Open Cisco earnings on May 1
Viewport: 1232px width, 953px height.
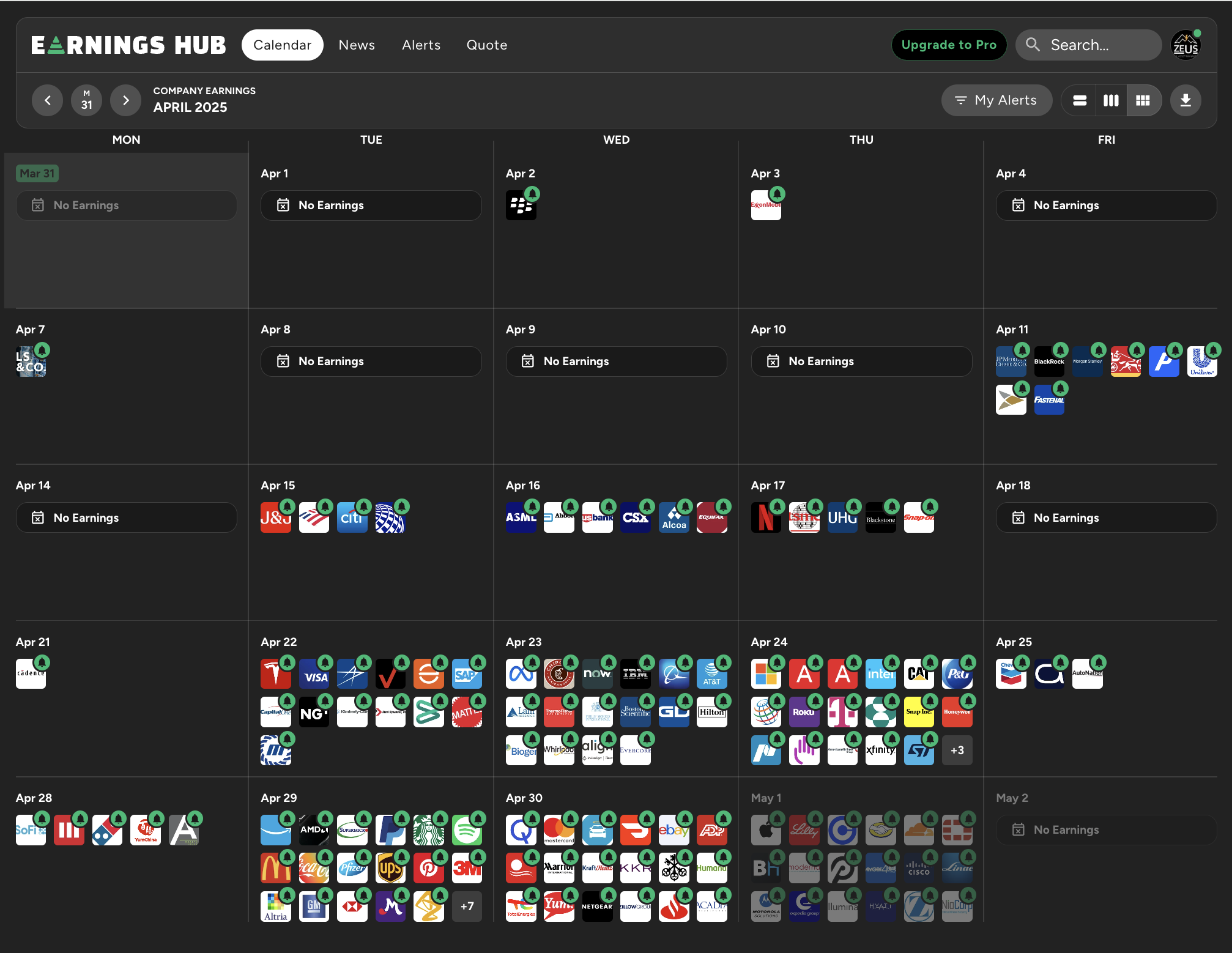pyautogui.click(x=919, y=868)
